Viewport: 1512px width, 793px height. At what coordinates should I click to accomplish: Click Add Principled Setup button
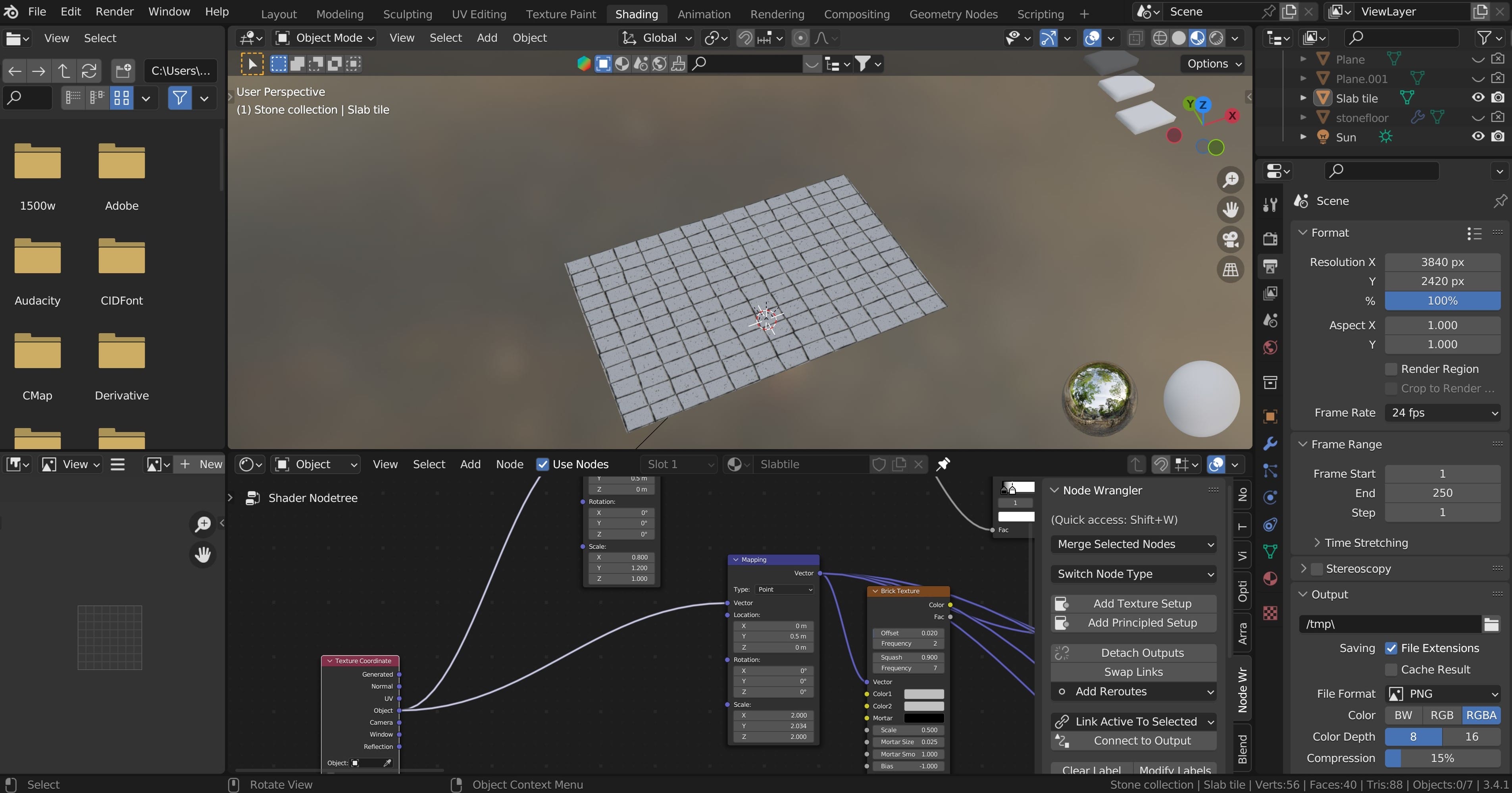pos(1133,623)
